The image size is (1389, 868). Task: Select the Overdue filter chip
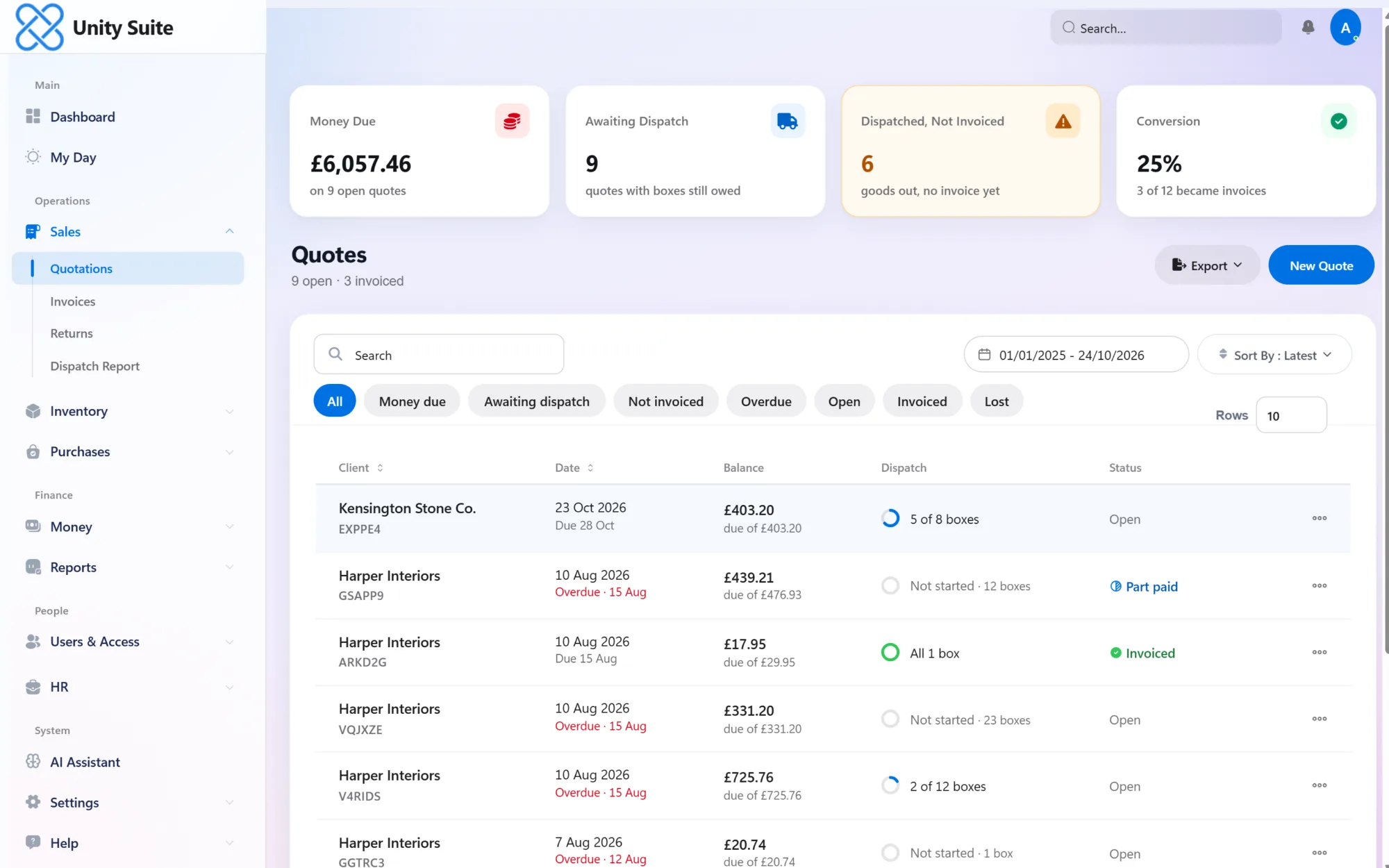(765, 401)
